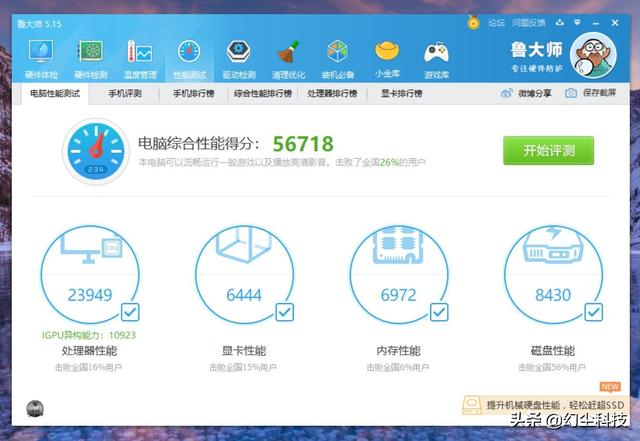The height and width of the screenshot is (441, 640).
Task: Switch to 处理器排行榜 tab
Action: click(332, 94)
